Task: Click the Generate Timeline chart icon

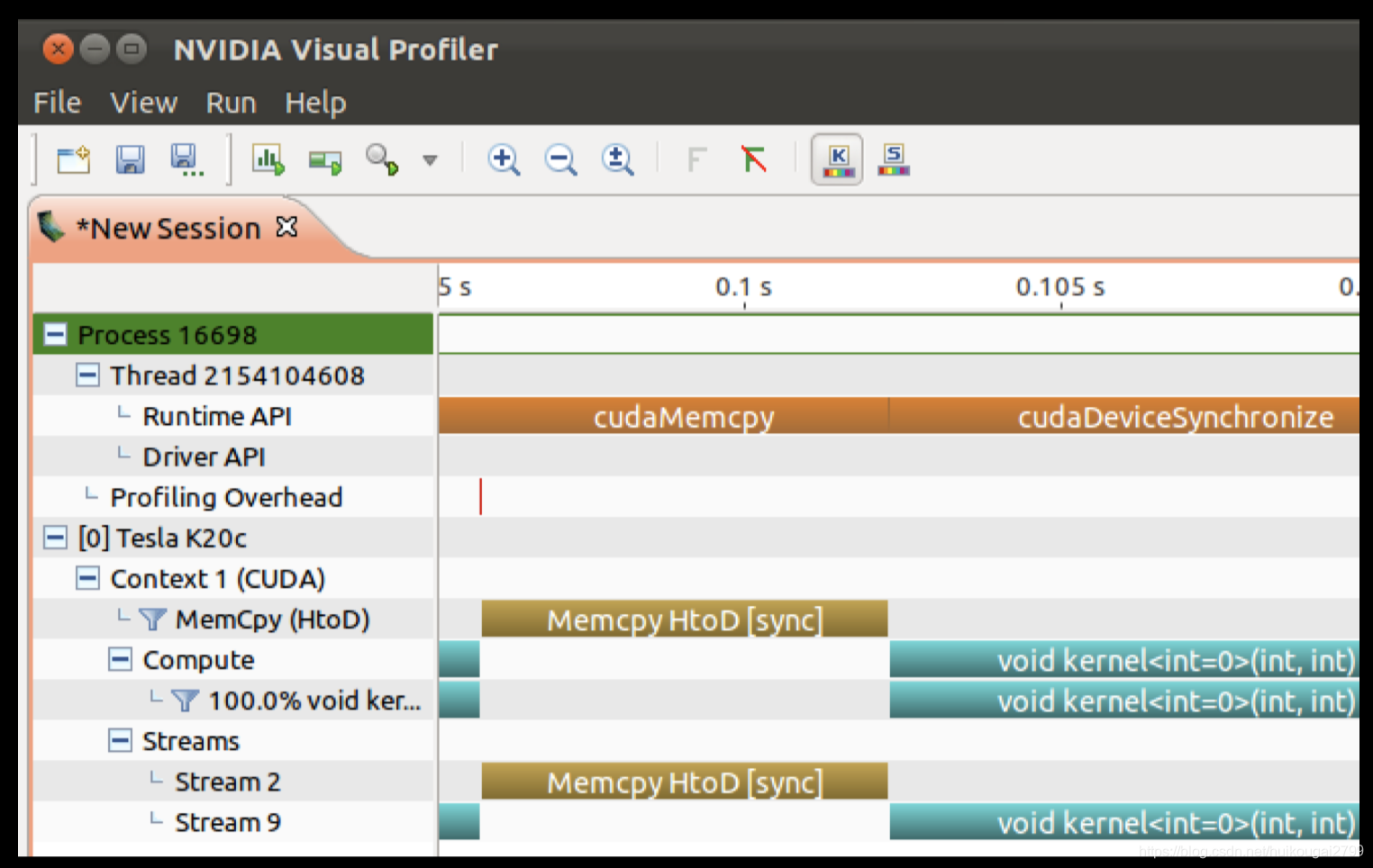Action: (x=268, y=160)
